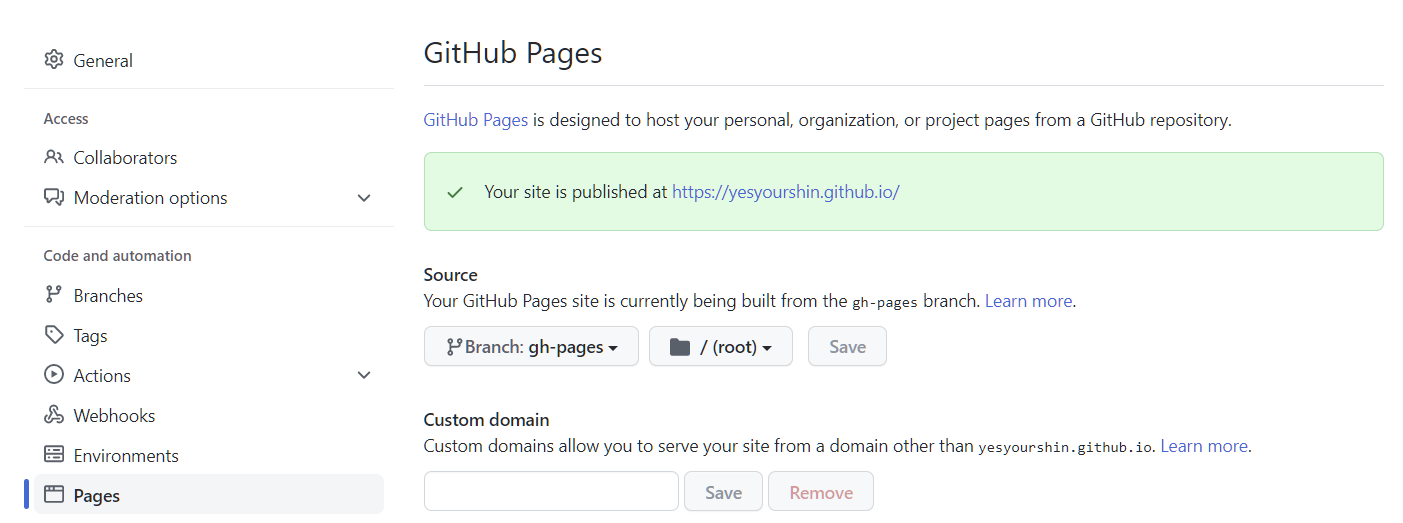Click the Code and automation heading
This screenshot has width=1403, height=523.
point(117,256)
